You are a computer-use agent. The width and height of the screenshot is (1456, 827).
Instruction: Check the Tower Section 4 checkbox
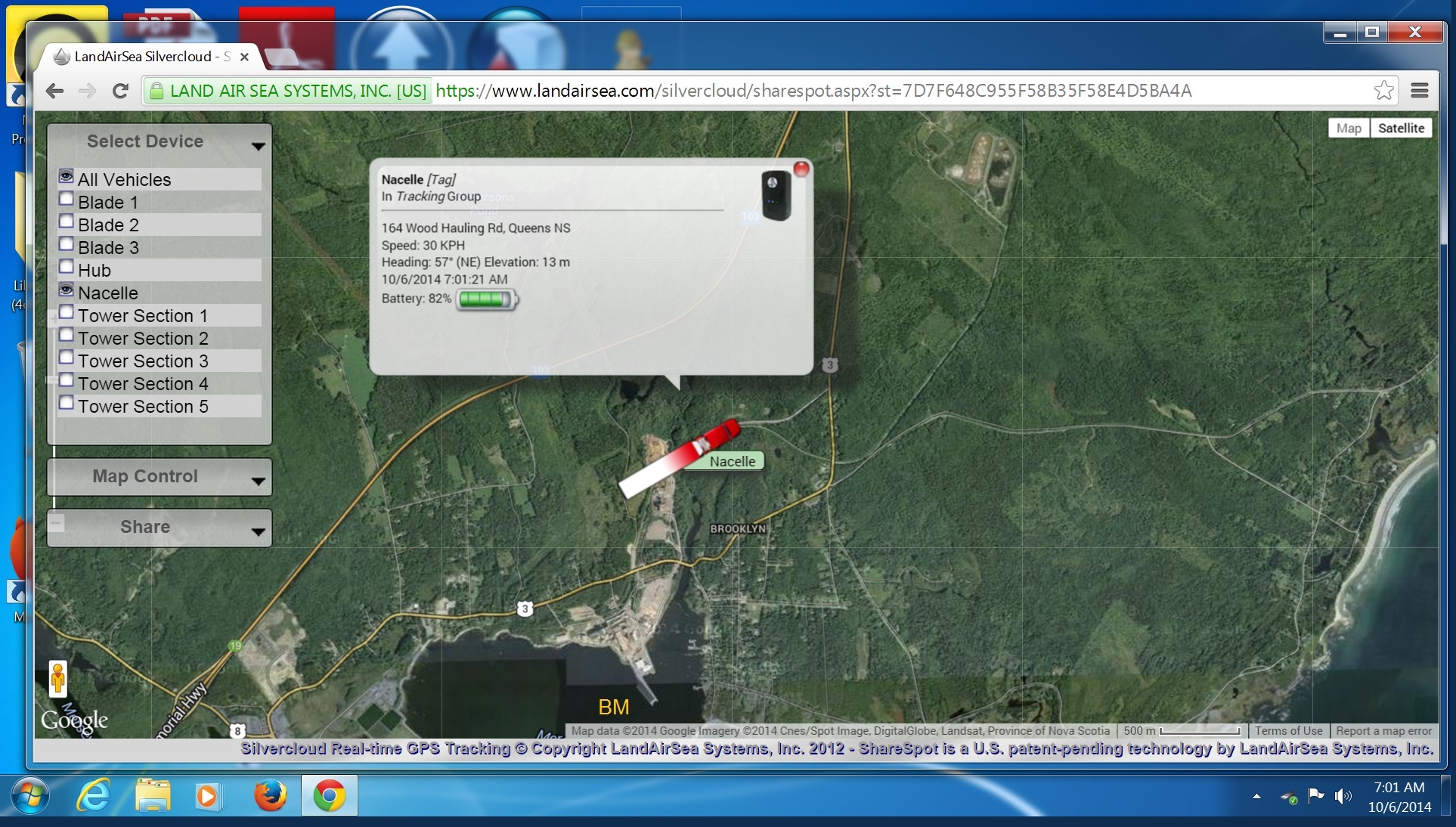click(x=66, y=380)
